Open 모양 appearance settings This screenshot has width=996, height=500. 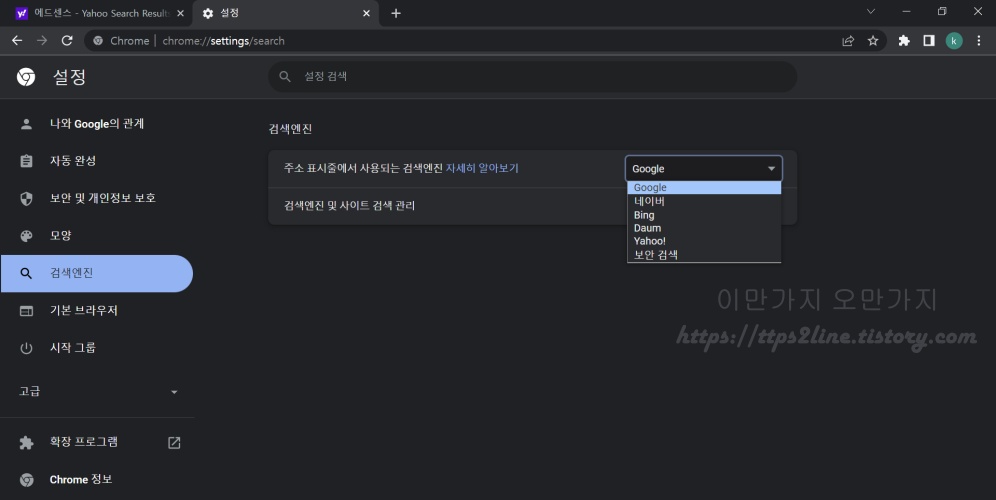click(97, 236)
